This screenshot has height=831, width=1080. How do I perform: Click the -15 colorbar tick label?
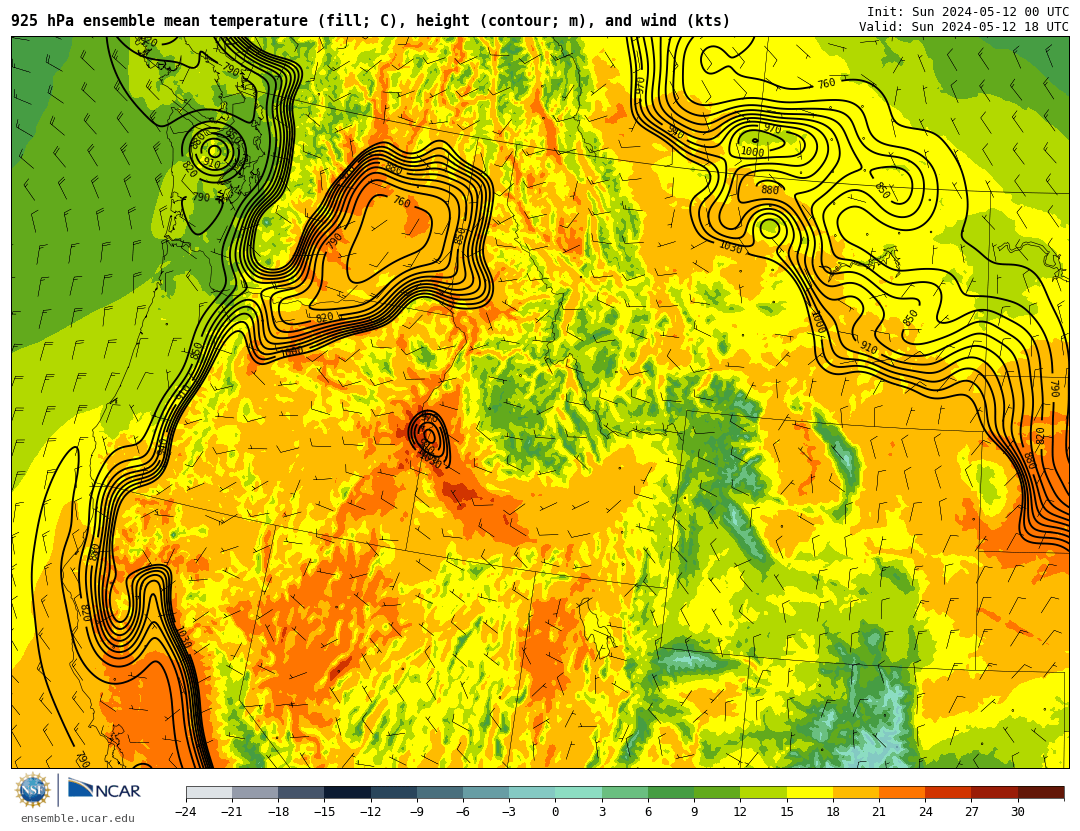click(324, 812)
